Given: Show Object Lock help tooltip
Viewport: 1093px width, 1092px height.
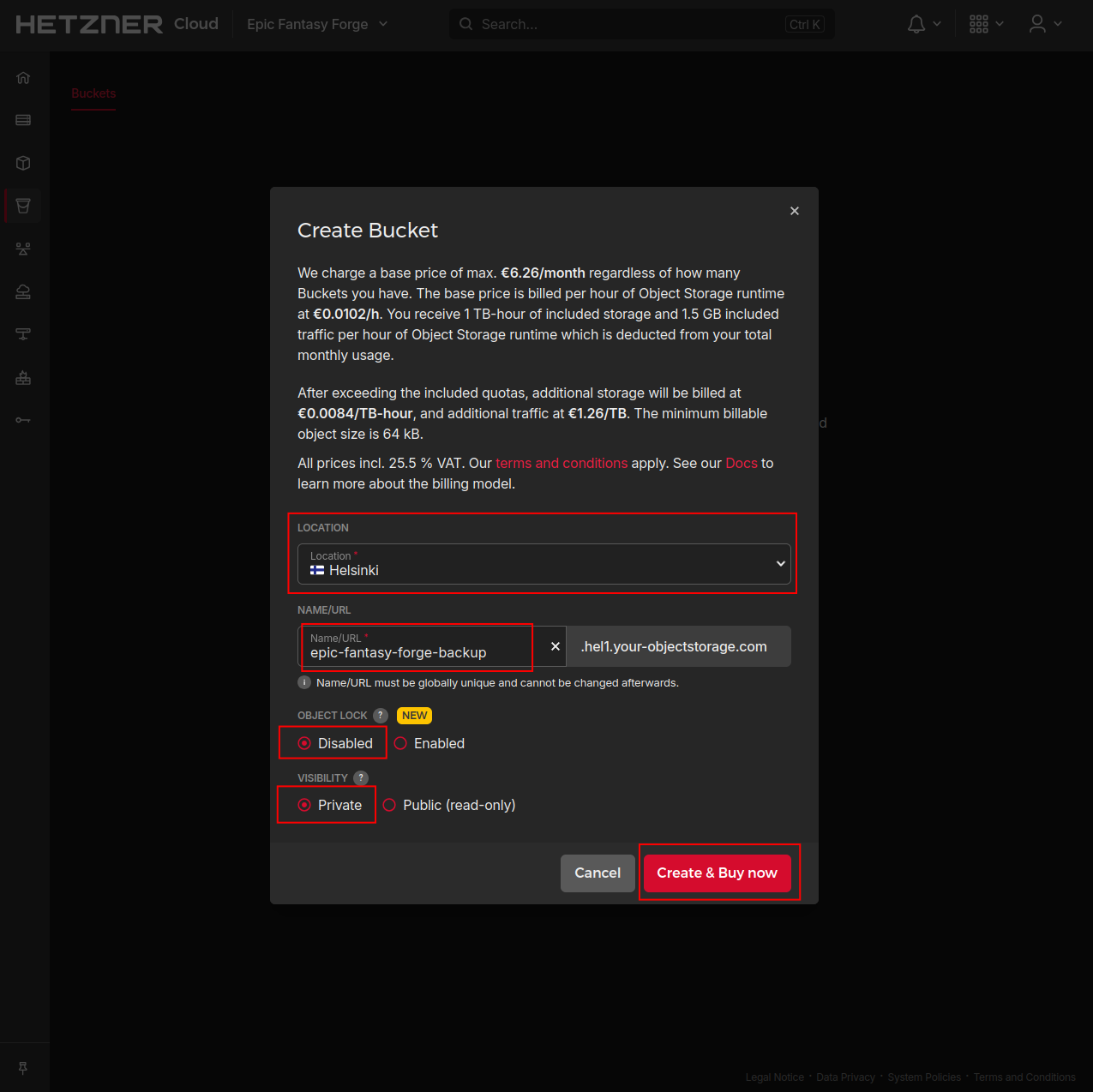Looking at the screenshot, I should [381, 716].
